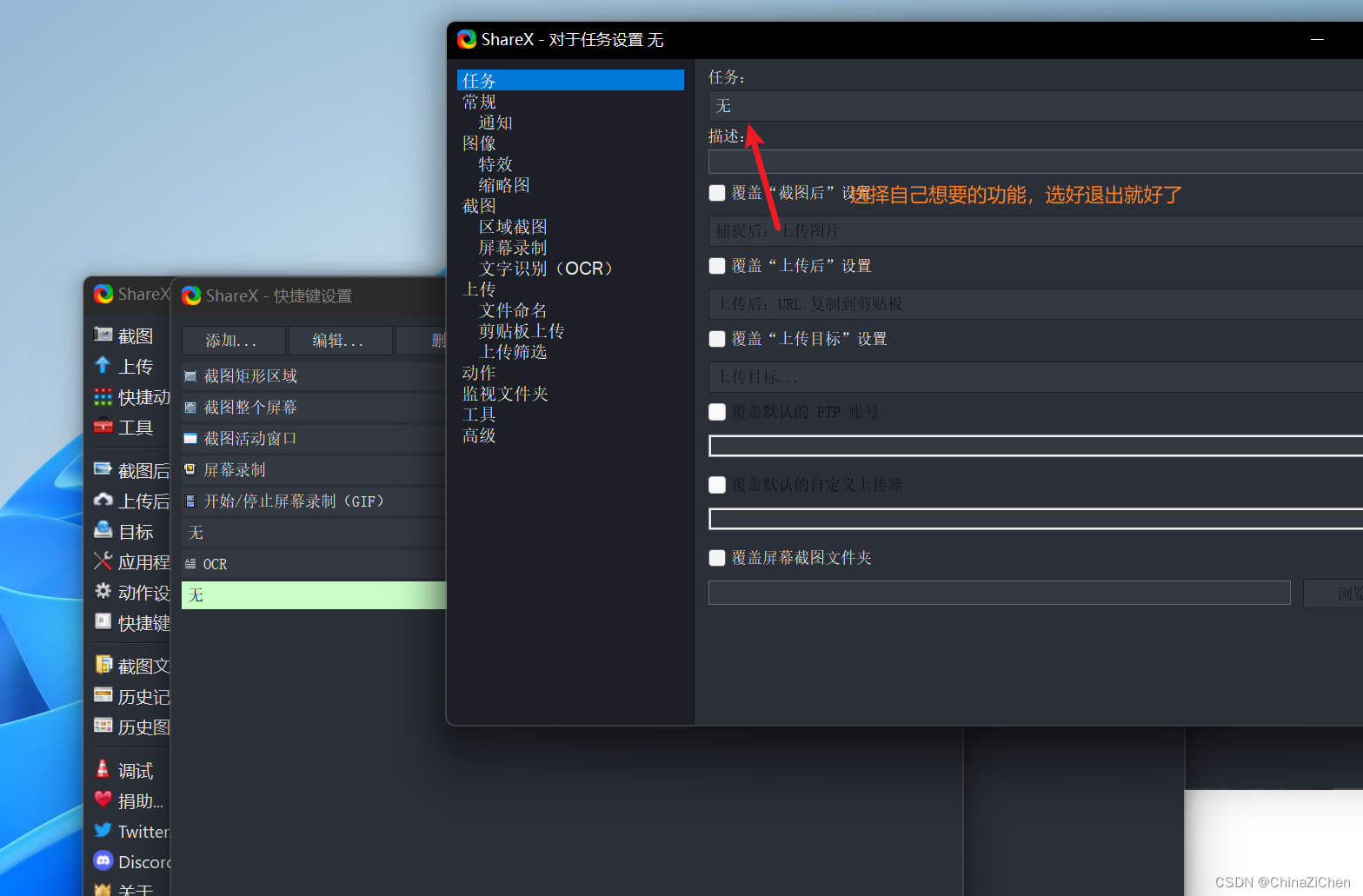Viewport: 1363px width, 896px height.
Task: Select 高级 in the settings tree
Action: click(479, 435)
